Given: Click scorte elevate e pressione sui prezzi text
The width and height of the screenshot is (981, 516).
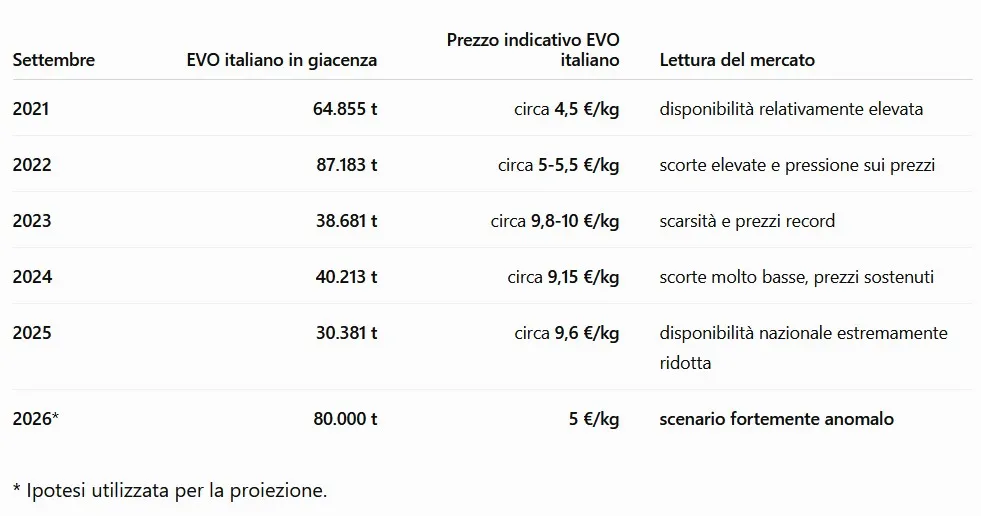Looking at the screenshot, I should click(797, 165).
